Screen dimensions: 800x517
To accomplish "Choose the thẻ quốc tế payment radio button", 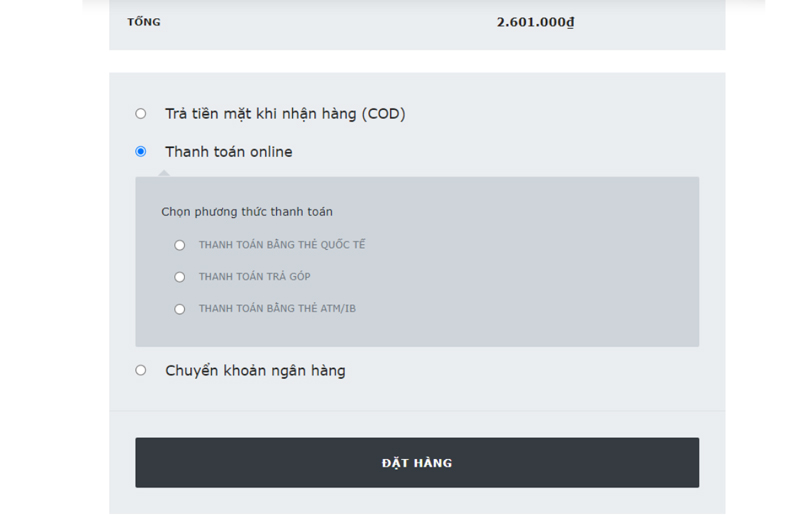I will [180, 245].
